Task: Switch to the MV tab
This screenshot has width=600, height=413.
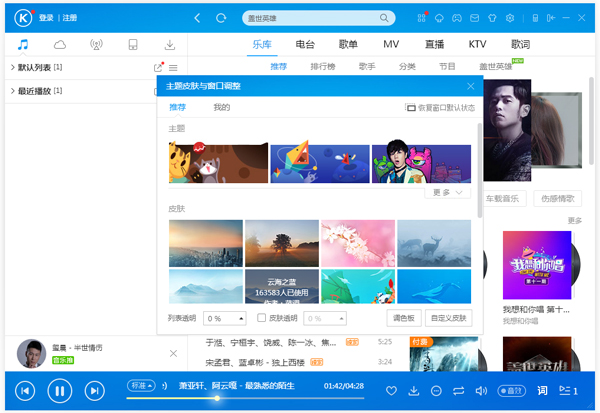Action: coord(391,45)
